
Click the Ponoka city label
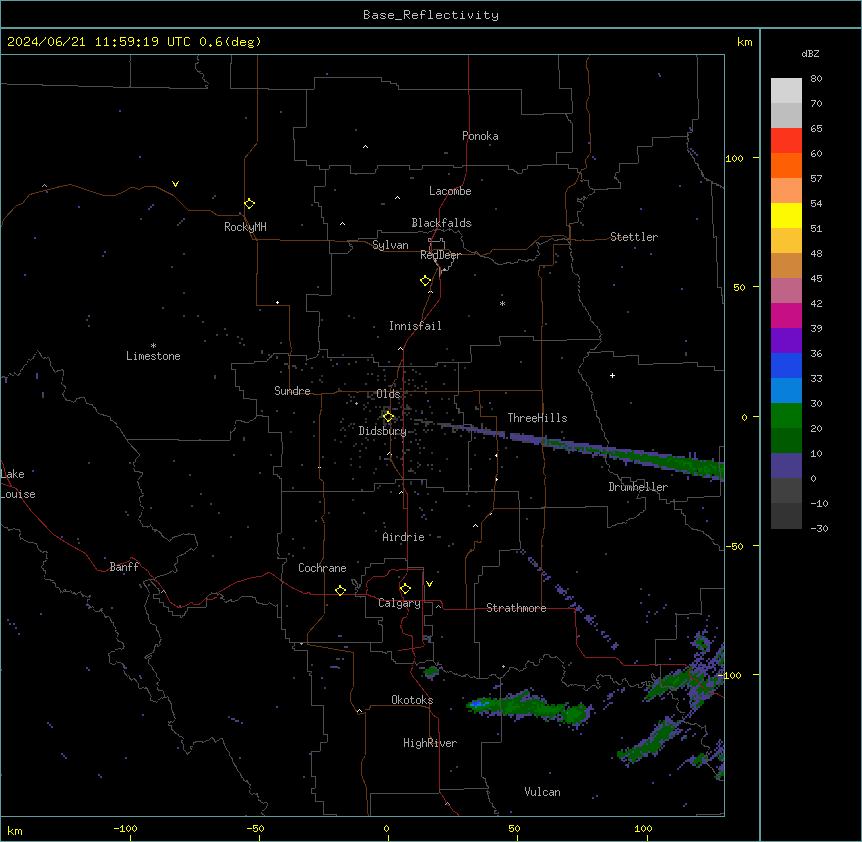tap(480, 136)
